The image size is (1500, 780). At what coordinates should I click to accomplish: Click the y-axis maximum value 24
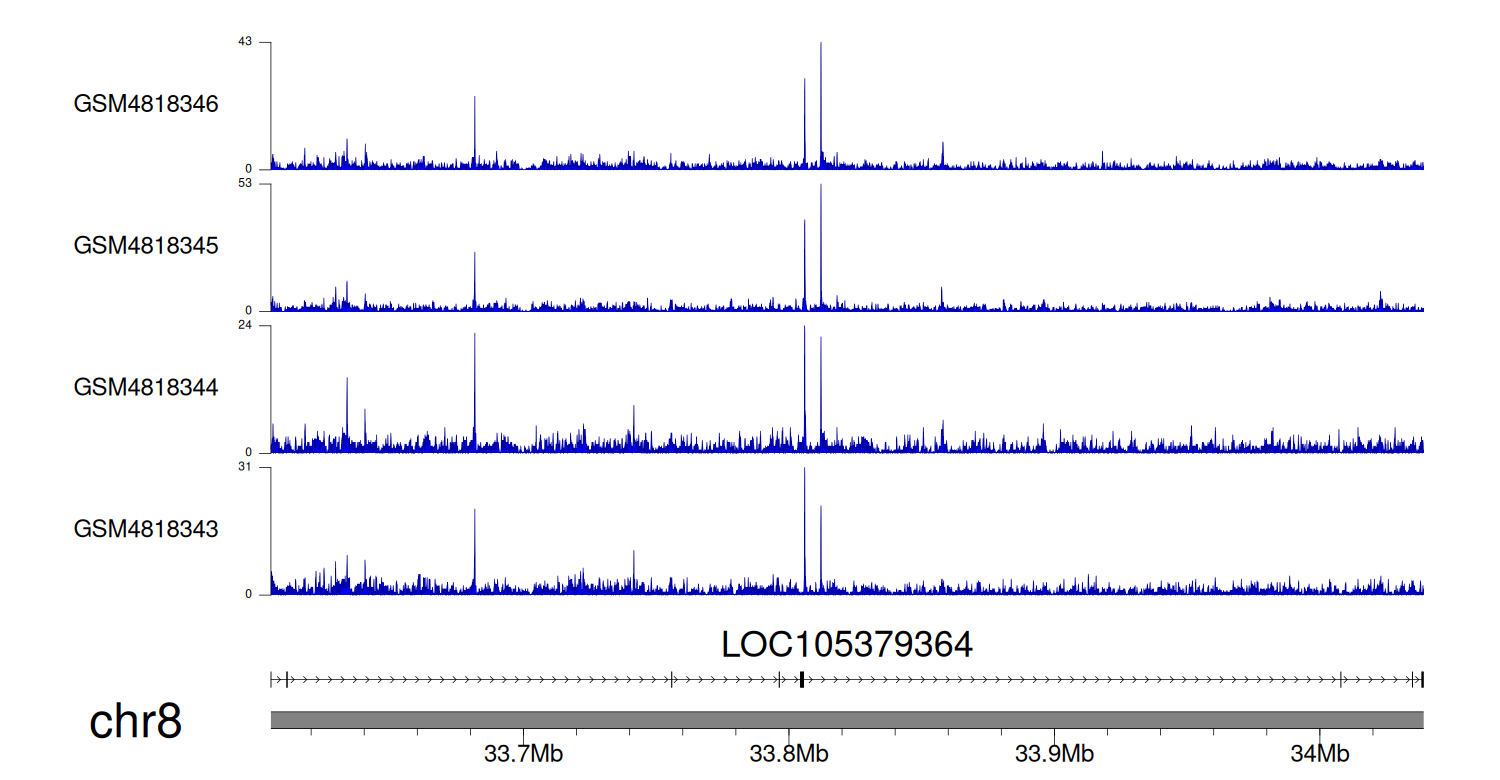(245, 325)
